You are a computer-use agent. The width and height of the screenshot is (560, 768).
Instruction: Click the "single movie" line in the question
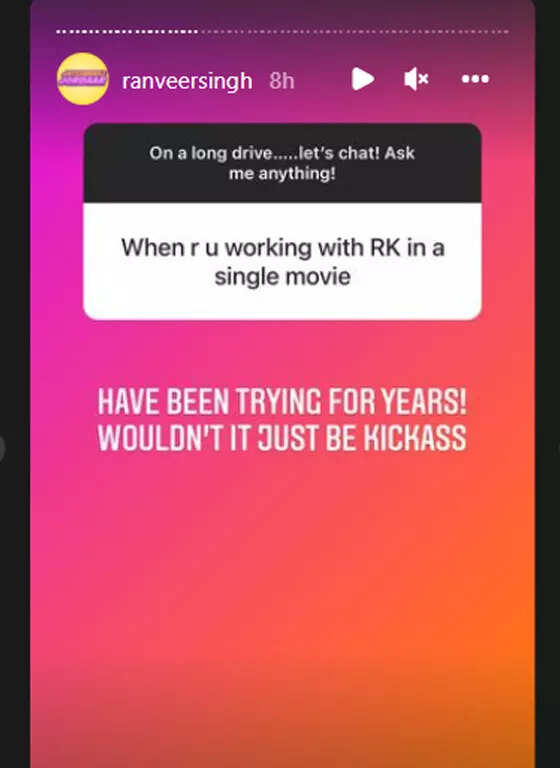(x=283, y=277)
